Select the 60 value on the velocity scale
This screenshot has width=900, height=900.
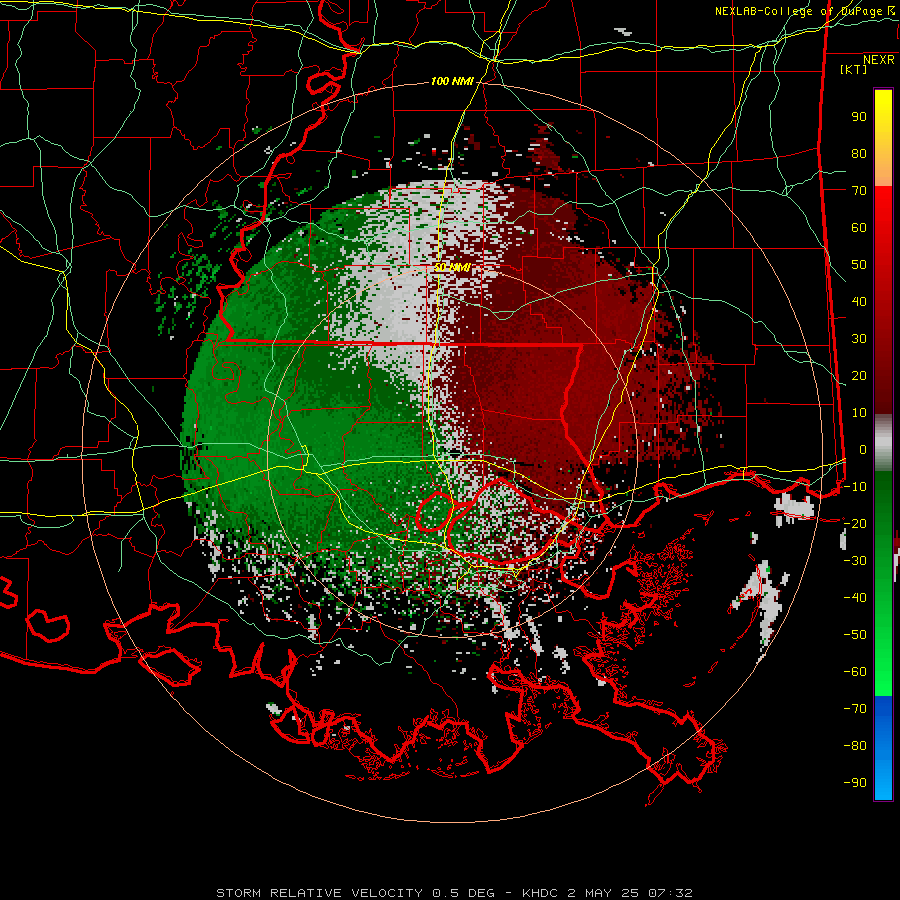click(859, 227)
